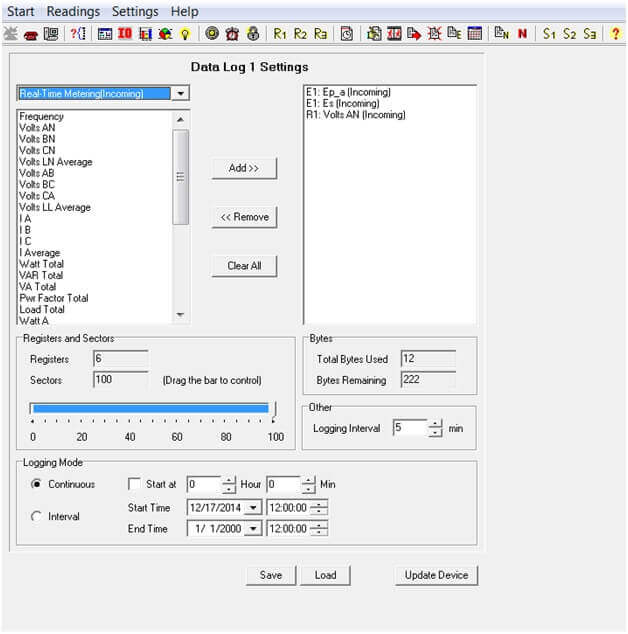Click the red IO toolbar icon
Viewport: 628px width, 634px height.
click(125, 33)
